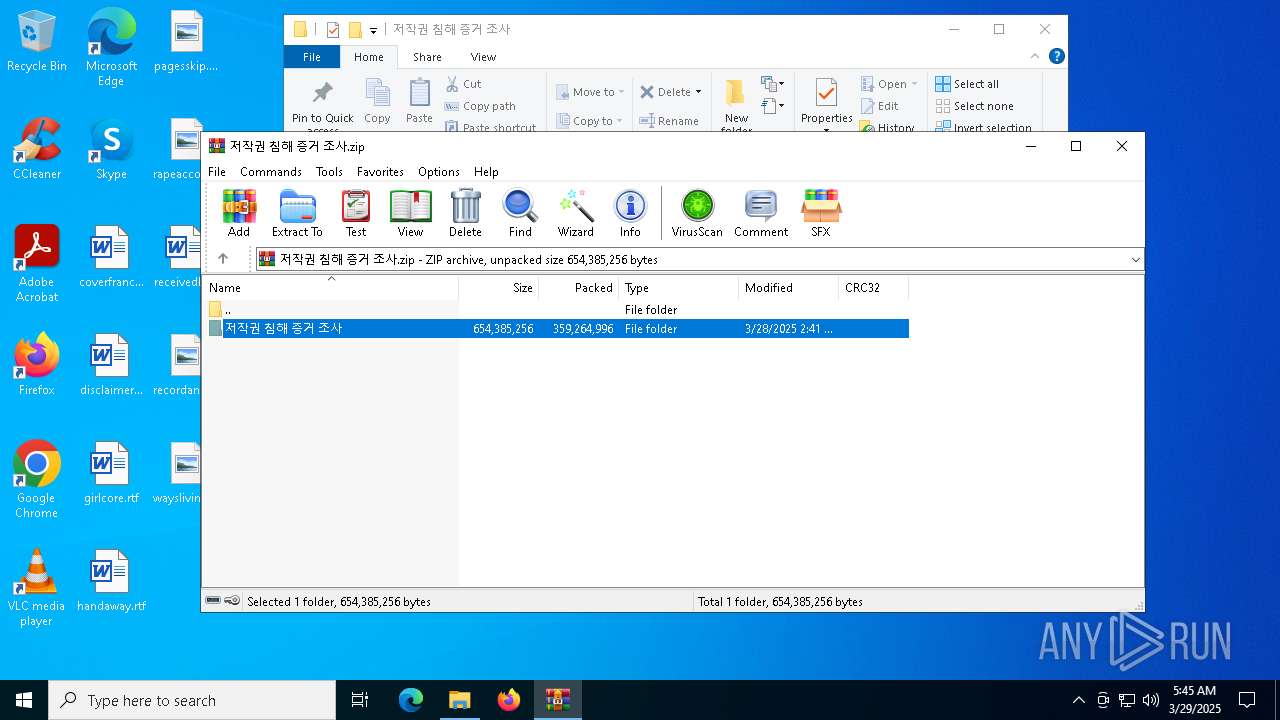Switch to Explorer View ribbon tab
1280x720 pixels.
click(x=483, y=57)
